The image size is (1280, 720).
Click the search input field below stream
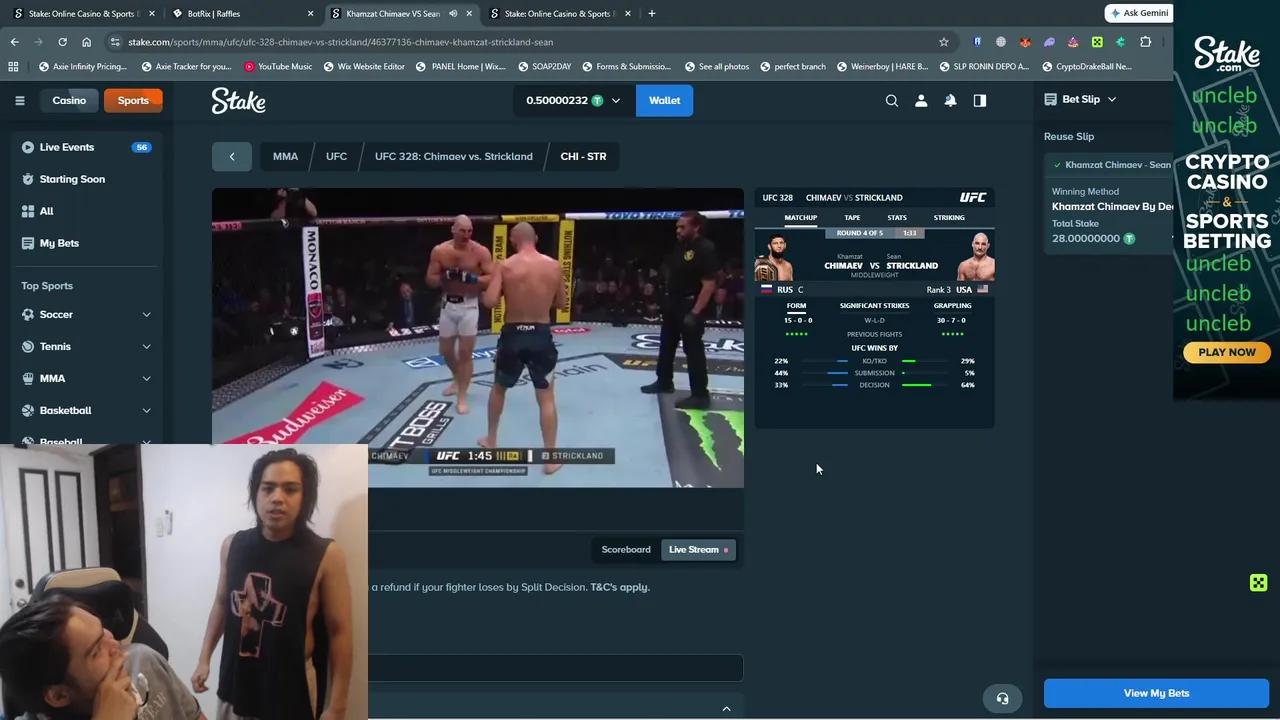click(555, 668)
